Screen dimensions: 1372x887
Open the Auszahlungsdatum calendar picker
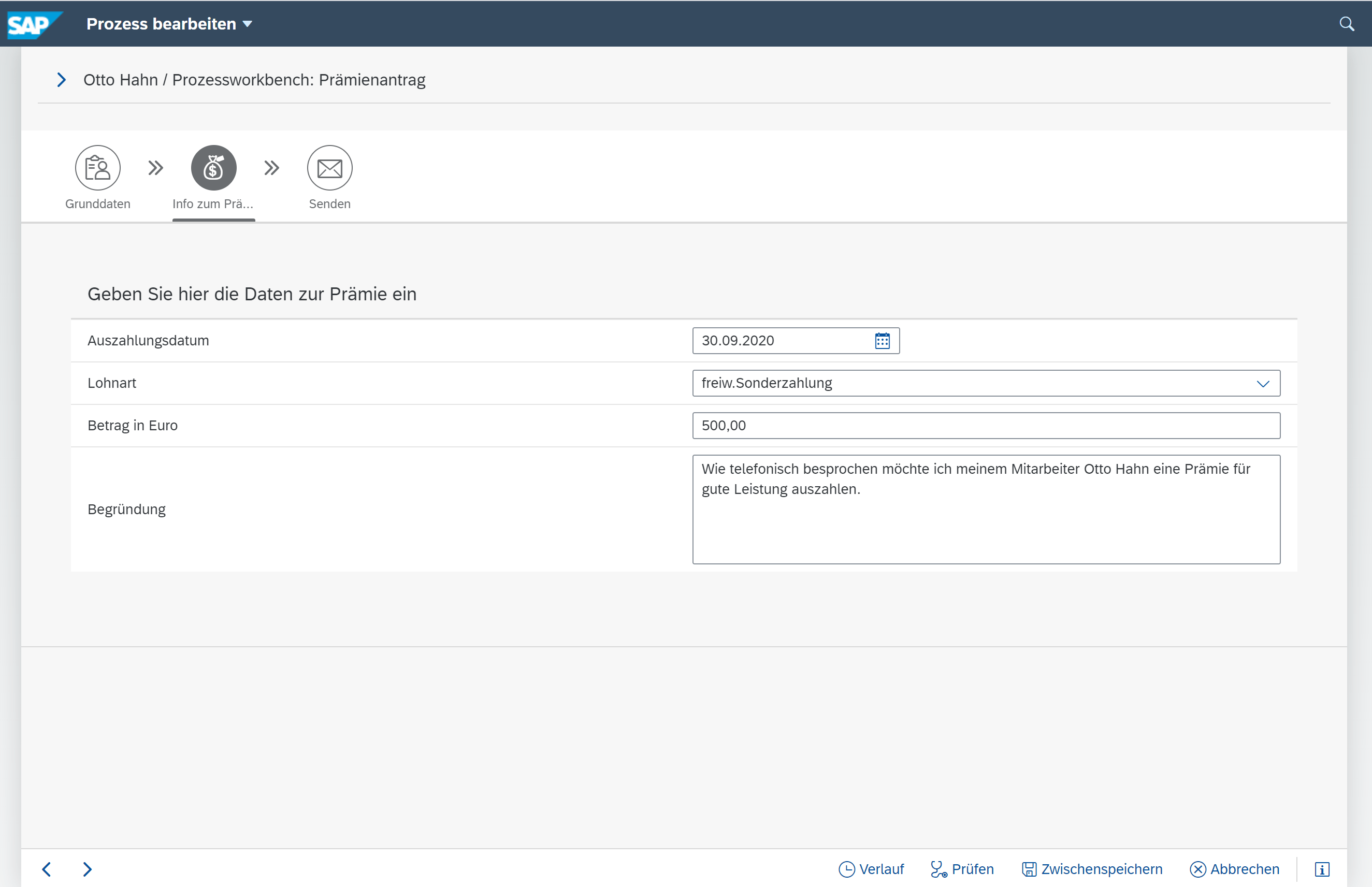coord(882,341)
